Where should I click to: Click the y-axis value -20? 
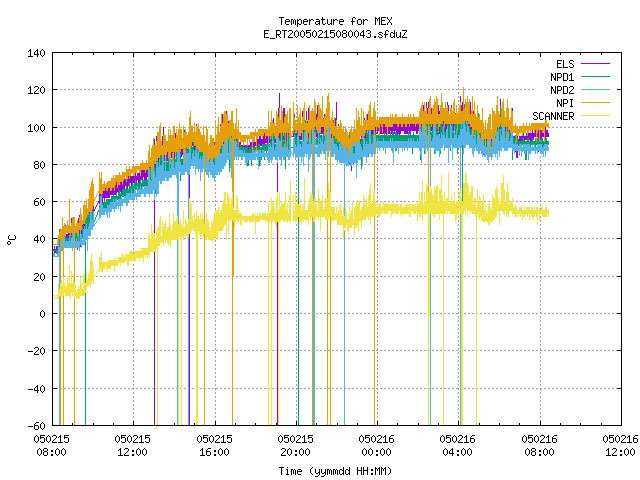(x=36, y=351)
